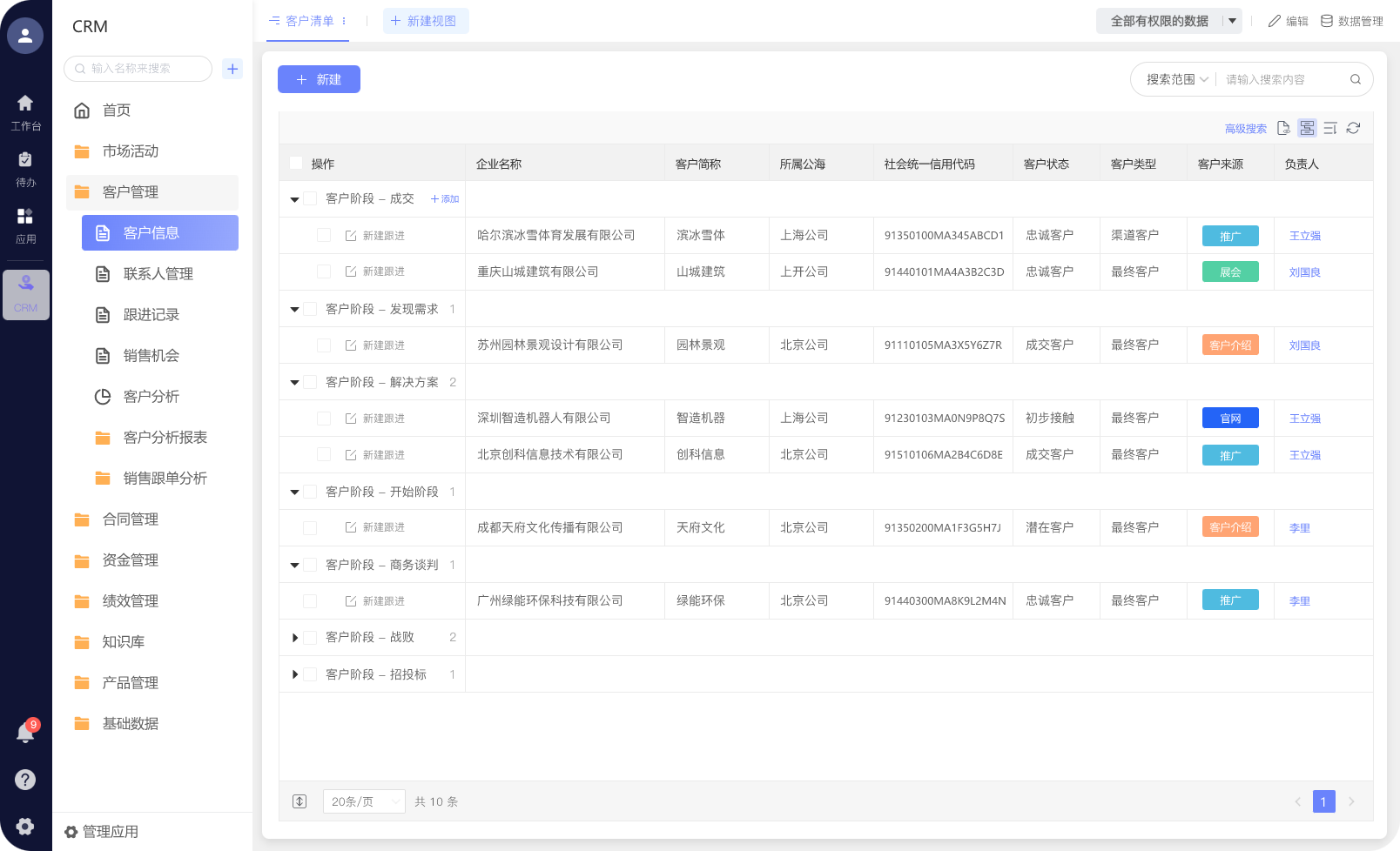Click the orange 客户介绍 tag for 苏州园林景观
1400x851 pixels.
[1230, 345]
